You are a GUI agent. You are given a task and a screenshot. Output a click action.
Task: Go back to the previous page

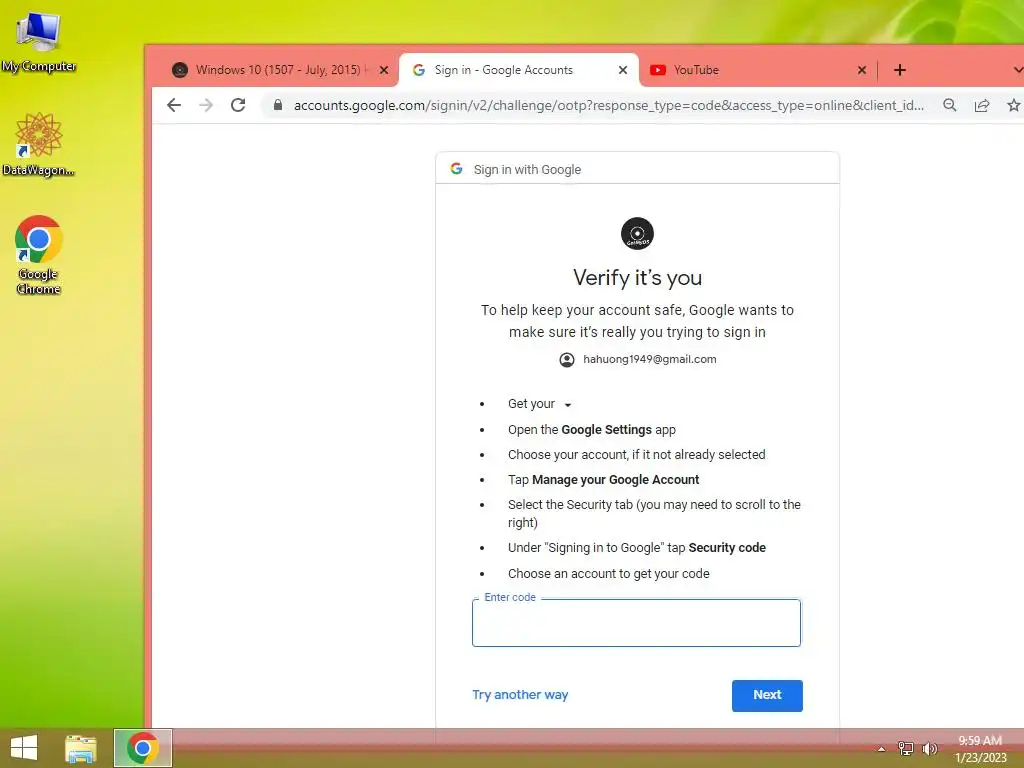pos(174,105)
